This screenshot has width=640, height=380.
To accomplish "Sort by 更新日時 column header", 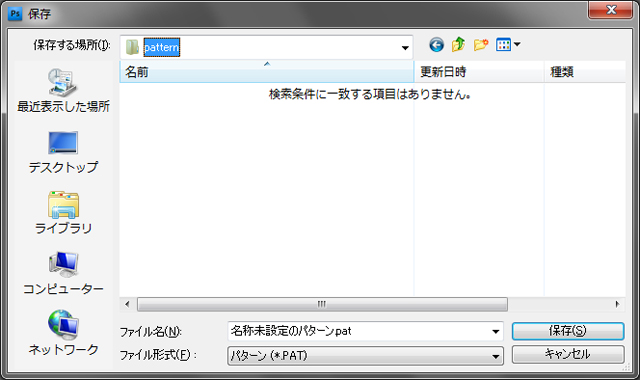I will click(x=479, y=72).
